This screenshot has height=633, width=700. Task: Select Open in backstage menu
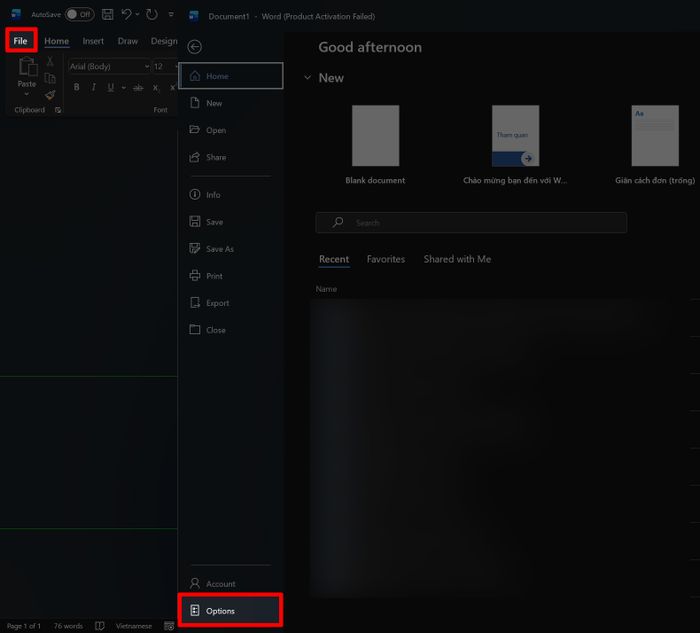tap(231, 130)
